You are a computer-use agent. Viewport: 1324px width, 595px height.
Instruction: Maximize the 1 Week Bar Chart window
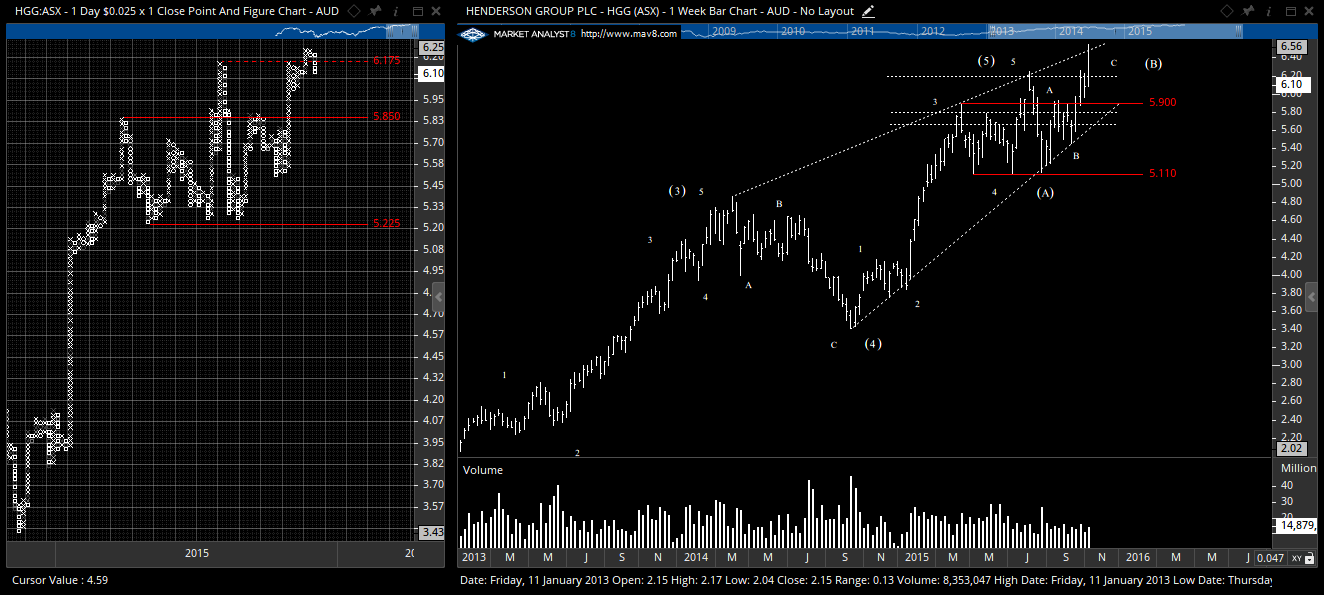coord(1291,11)
